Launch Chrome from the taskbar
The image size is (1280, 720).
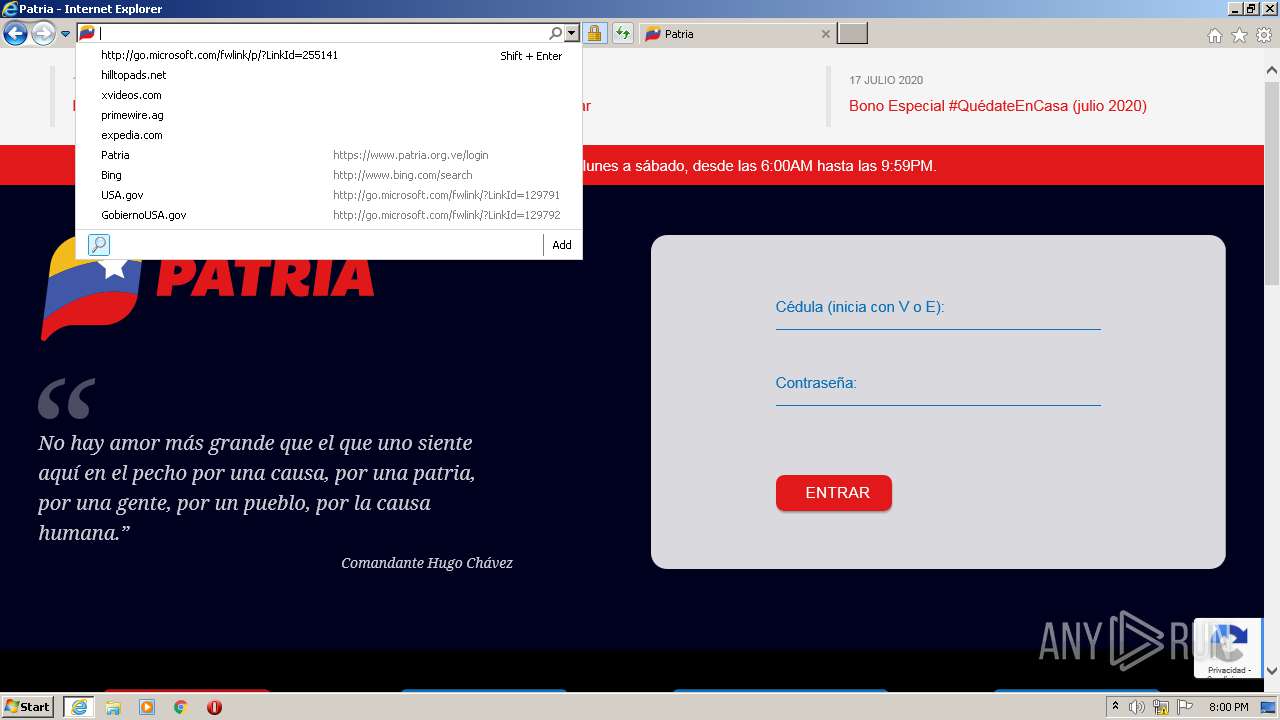[180, 707]
